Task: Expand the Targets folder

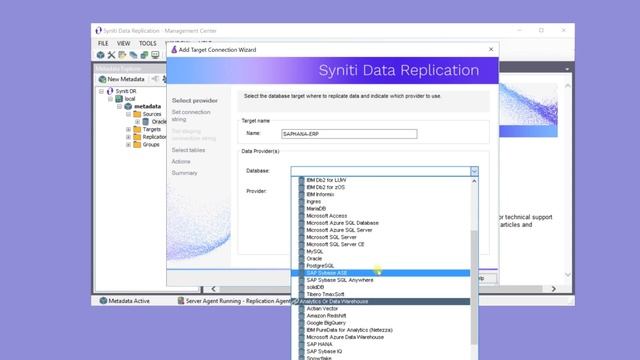Action: (x=128, y=129)
